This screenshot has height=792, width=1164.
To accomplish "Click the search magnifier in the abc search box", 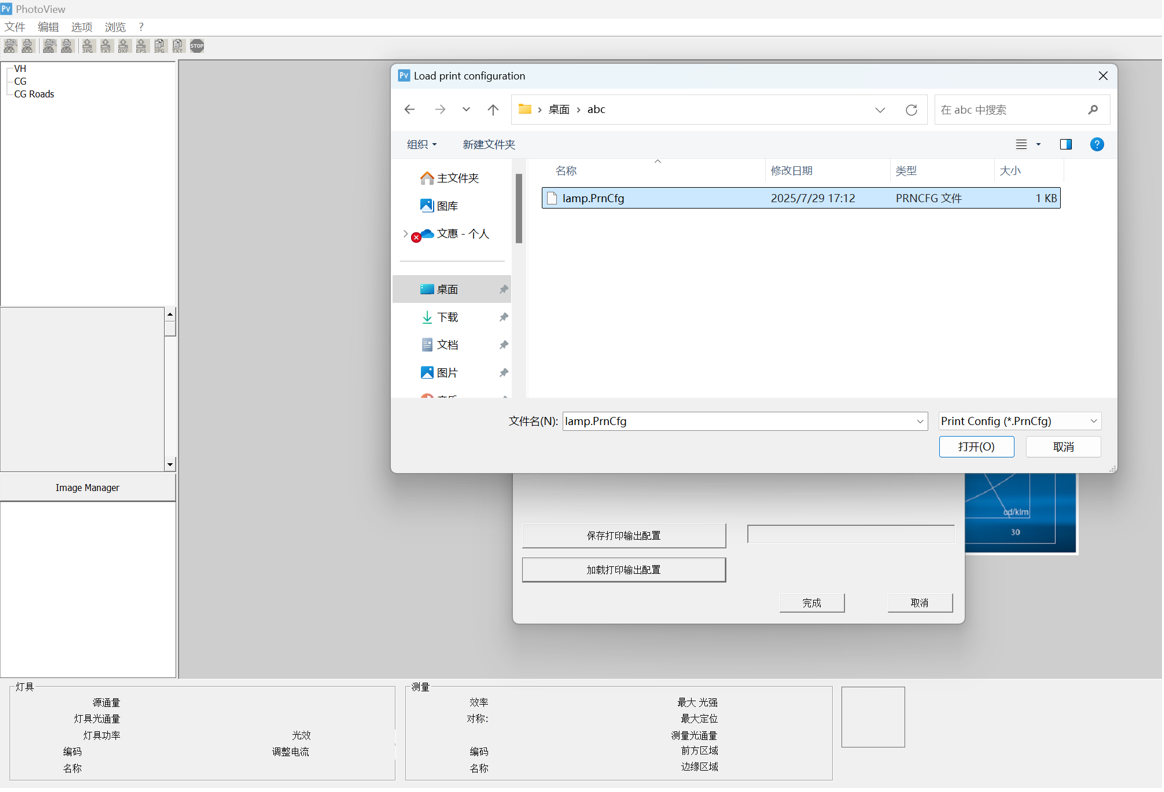I will coord(1093,110).
